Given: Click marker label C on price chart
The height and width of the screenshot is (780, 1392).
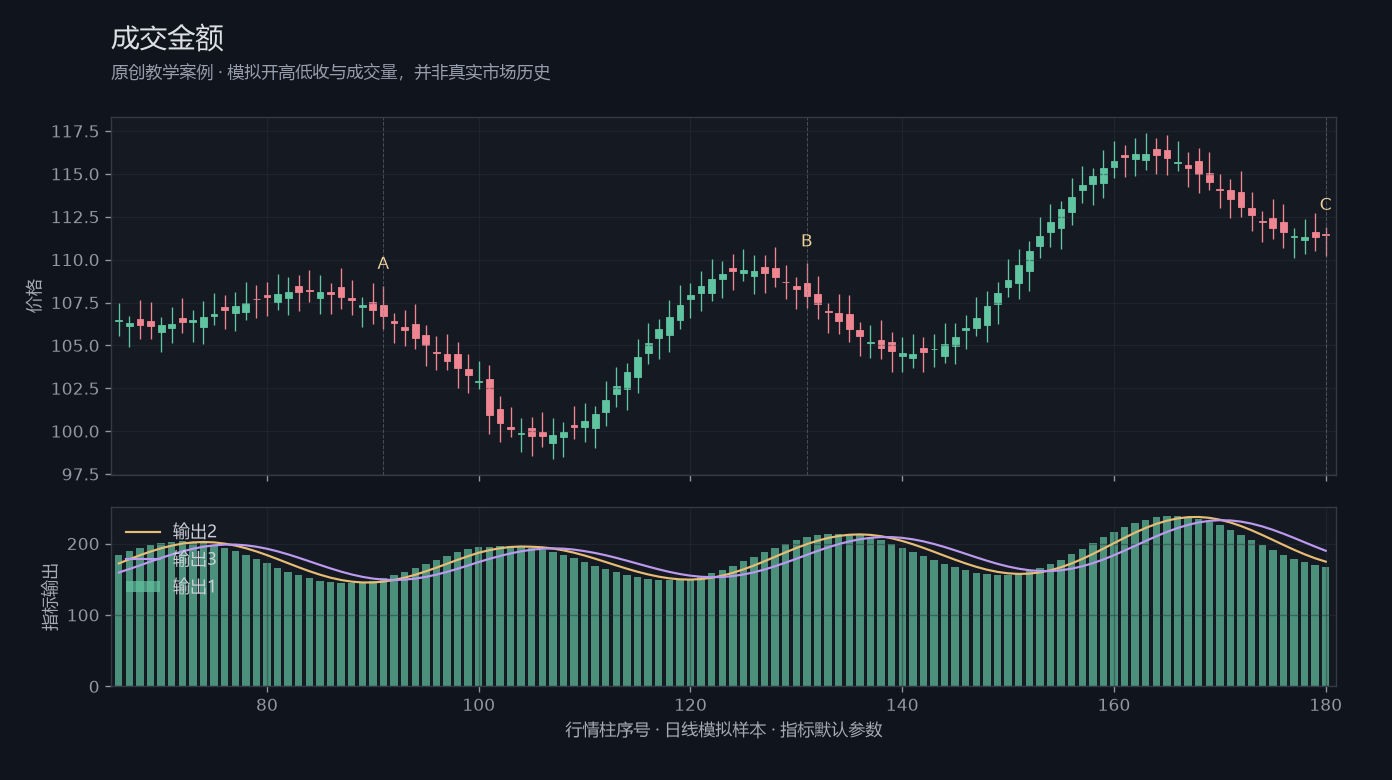Looking at the screenshot, I should click(x=1326, y=205).
